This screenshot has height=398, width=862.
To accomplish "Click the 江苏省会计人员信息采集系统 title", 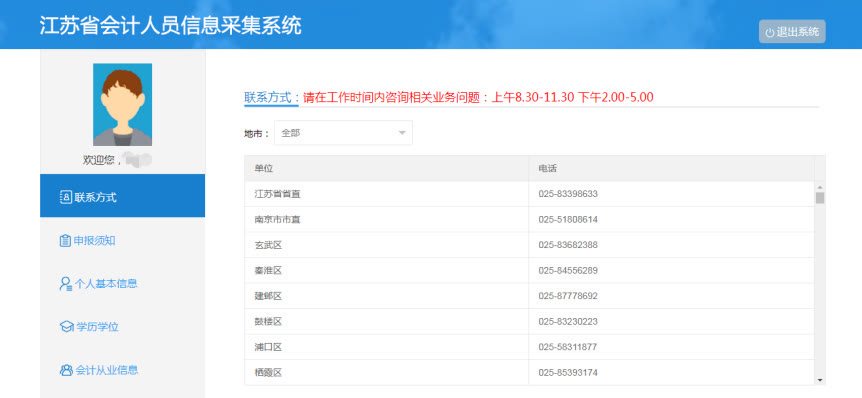I will [170, 26].
